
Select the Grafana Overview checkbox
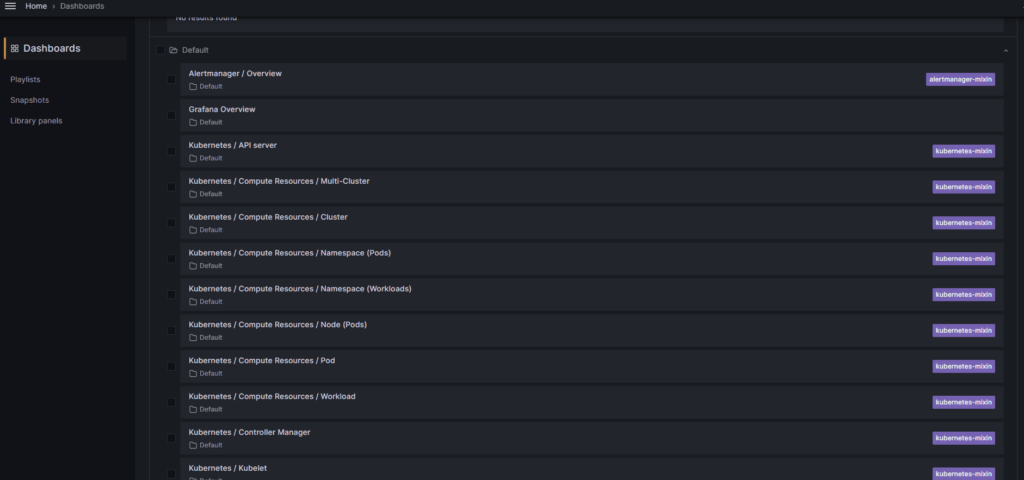(x=171, y=116)
